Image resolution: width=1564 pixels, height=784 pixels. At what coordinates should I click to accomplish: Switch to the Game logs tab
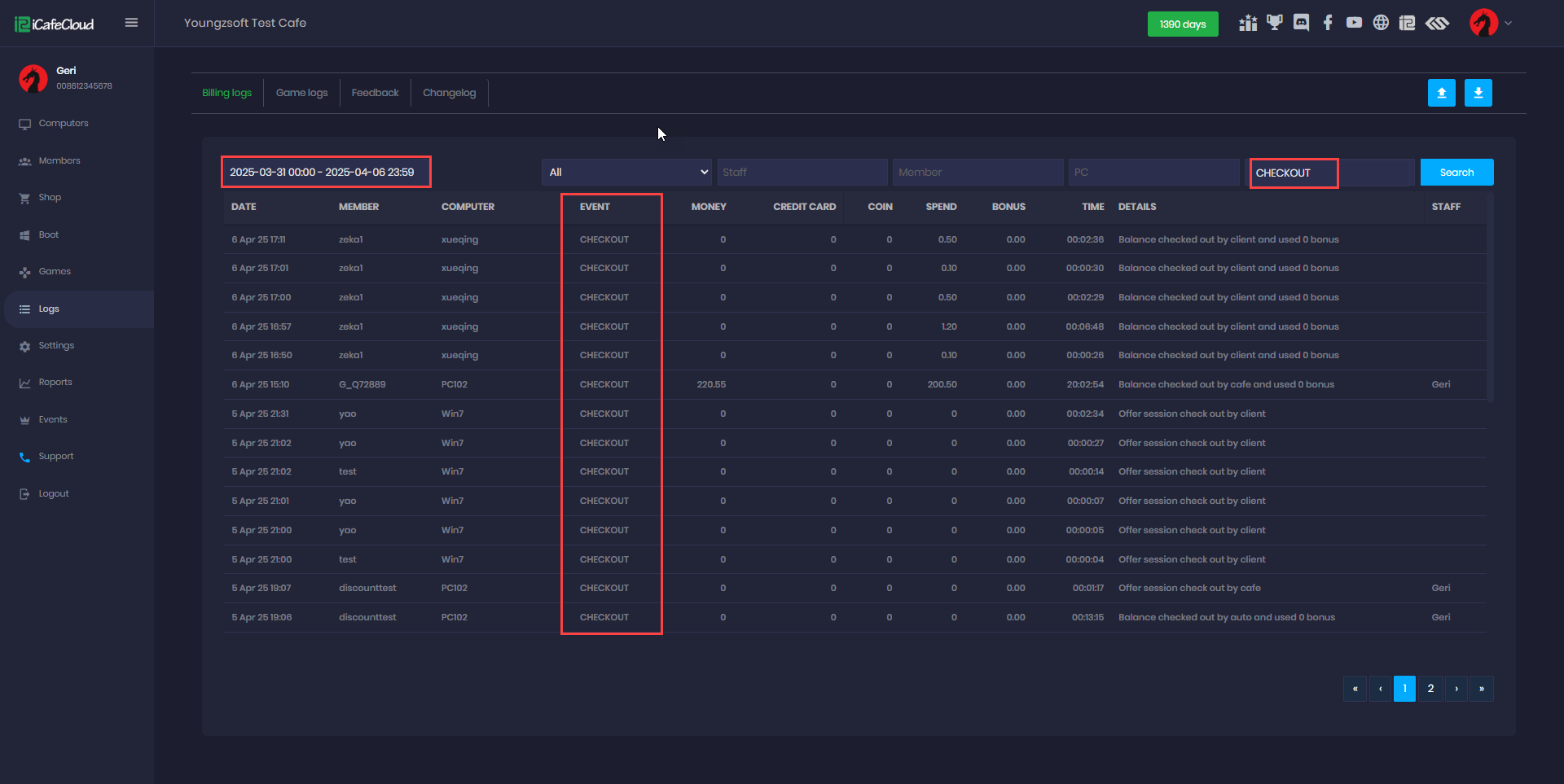[301, 93]
